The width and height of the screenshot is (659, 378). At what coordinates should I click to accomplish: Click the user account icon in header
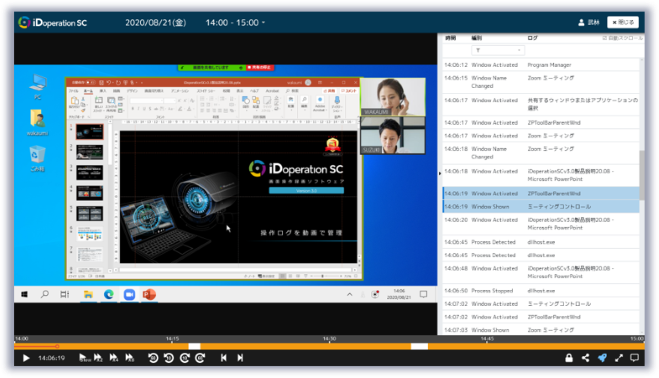pos(581,22)
